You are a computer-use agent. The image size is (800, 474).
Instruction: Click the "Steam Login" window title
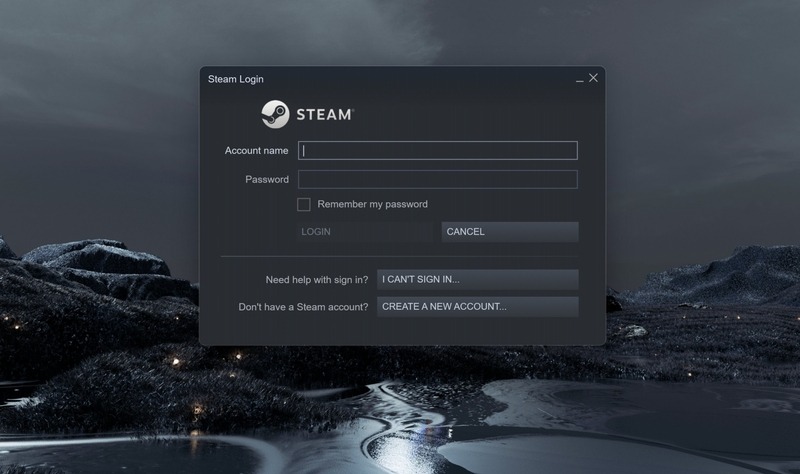(x=236, y=79)
